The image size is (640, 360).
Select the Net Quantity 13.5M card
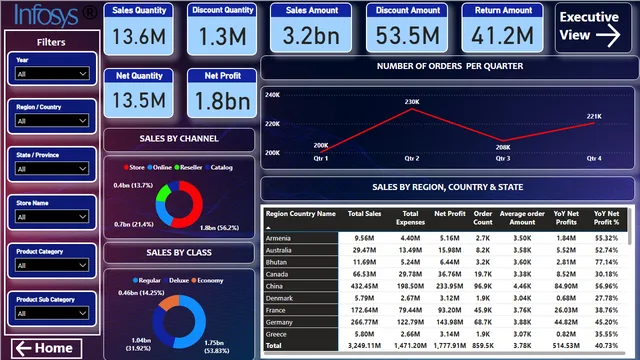[139, 93]
